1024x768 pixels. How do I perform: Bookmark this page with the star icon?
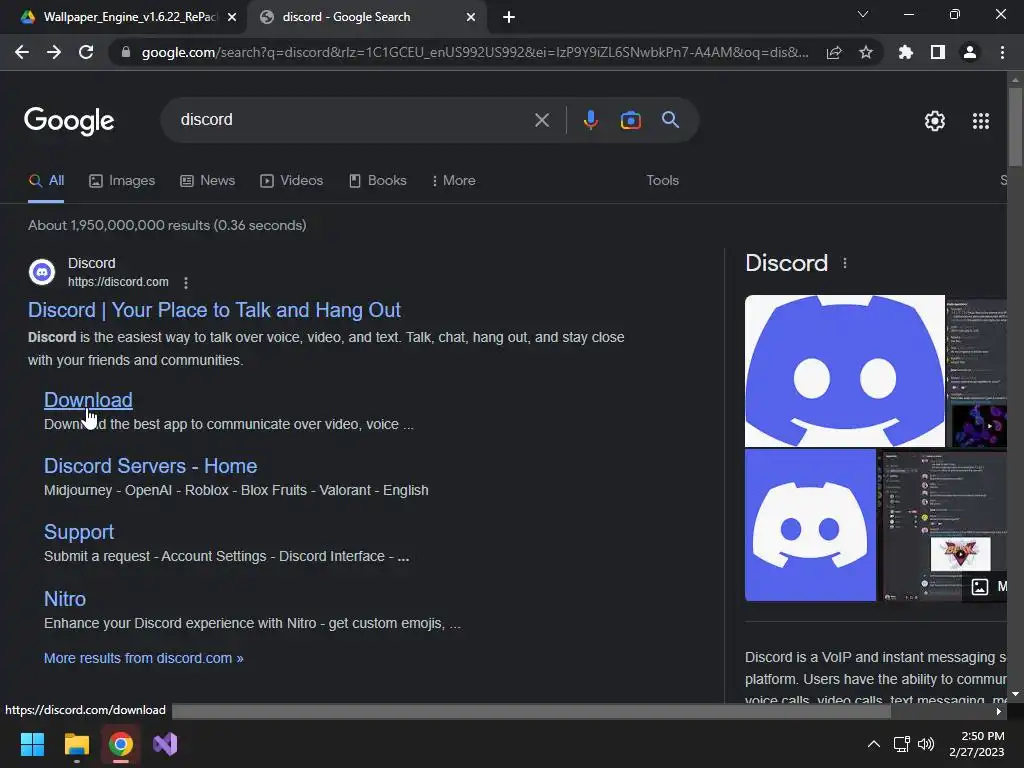[866, 52]
